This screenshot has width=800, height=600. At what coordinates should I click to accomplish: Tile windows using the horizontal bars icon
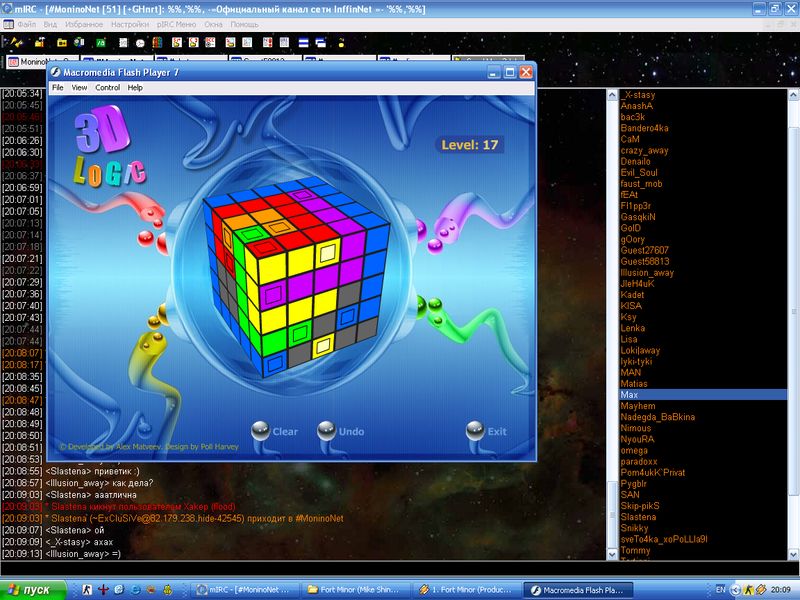[304, 43]
